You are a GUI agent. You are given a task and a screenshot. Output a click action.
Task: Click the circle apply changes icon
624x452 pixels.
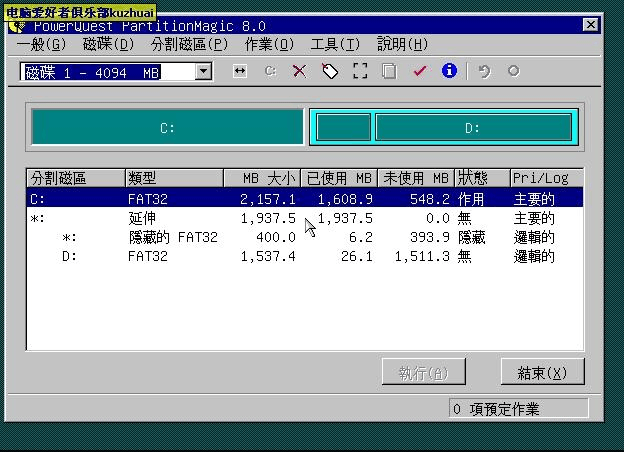point(513,71)
